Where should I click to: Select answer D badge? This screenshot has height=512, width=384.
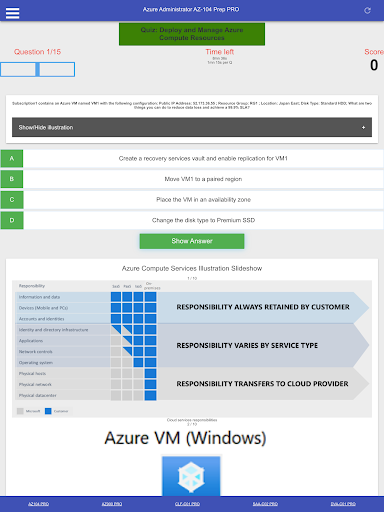pyautogui.click(x=12, y=220)
